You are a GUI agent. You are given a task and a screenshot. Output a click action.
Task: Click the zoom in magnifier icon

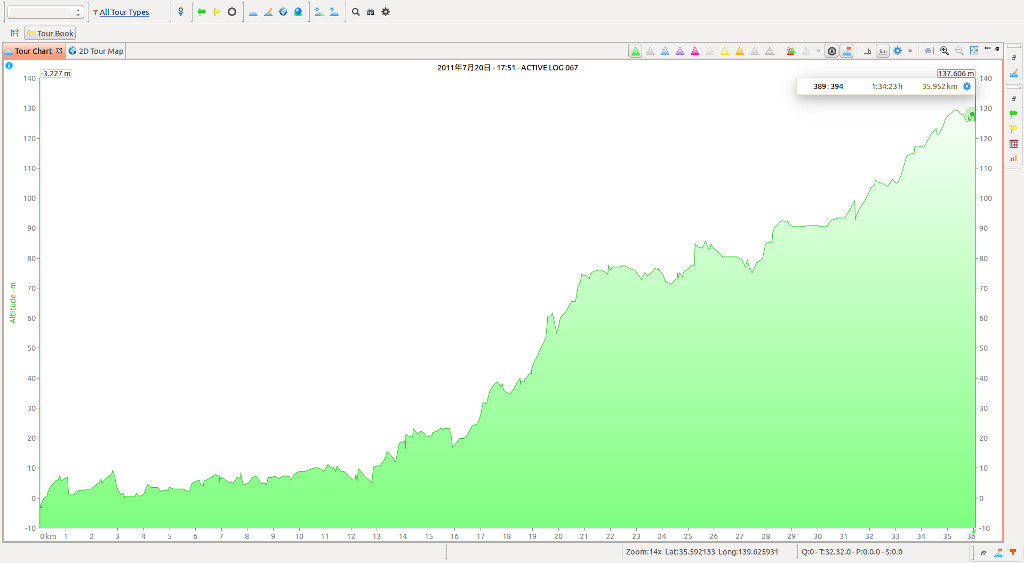pos(944,51)
